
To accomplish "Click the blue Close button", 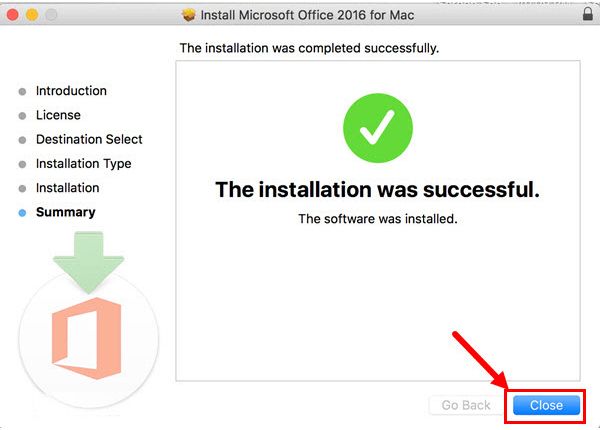I will coord(546,405).
